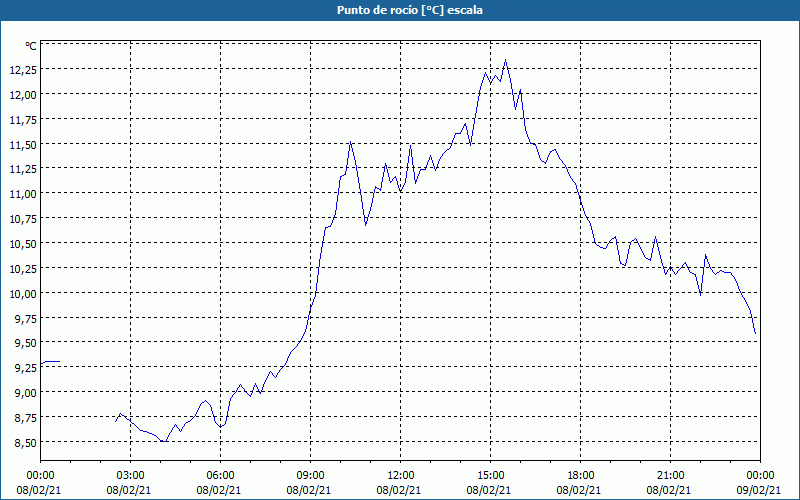Image resolution: width=800 pixels, height=500 pixels.
Task: Click the 10,25 vertical axis label
Action: click(x=23, y=269)
